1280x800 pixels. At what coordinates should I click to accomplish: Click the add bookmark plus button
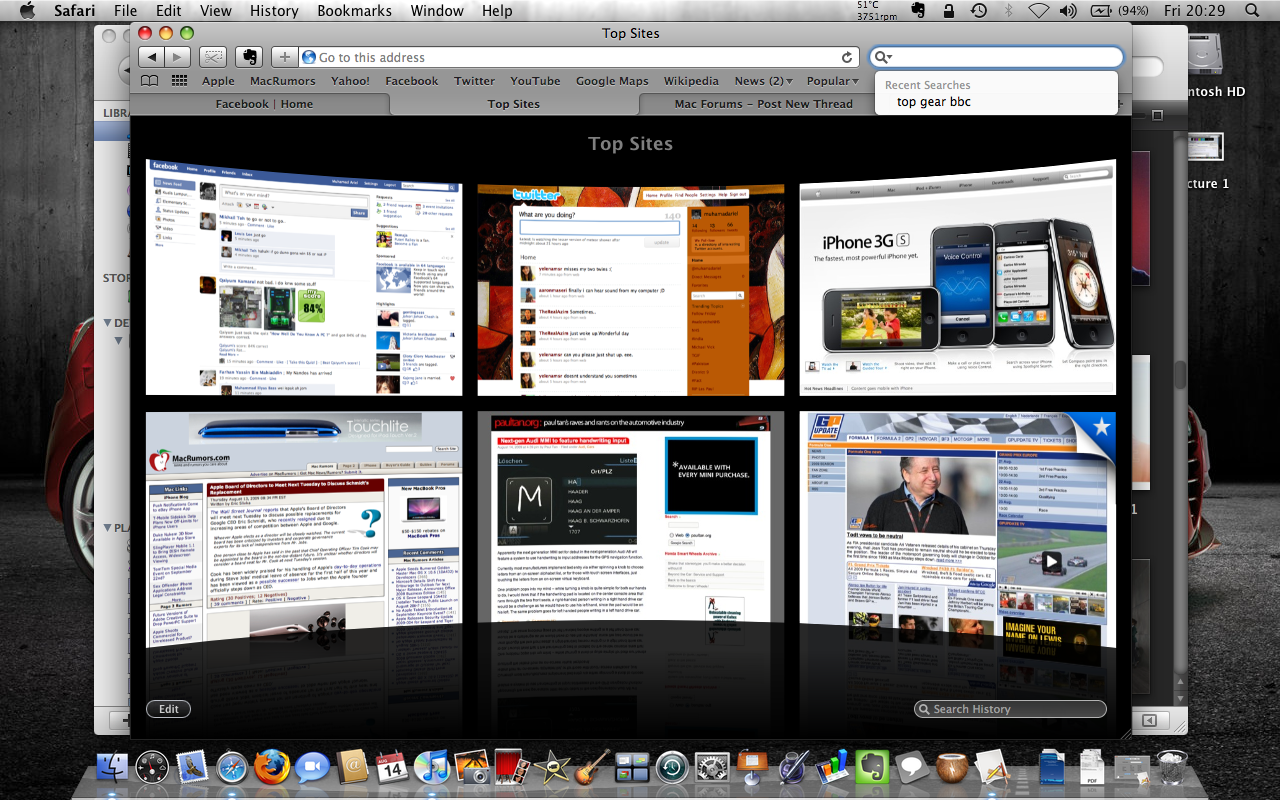(285, 58)
